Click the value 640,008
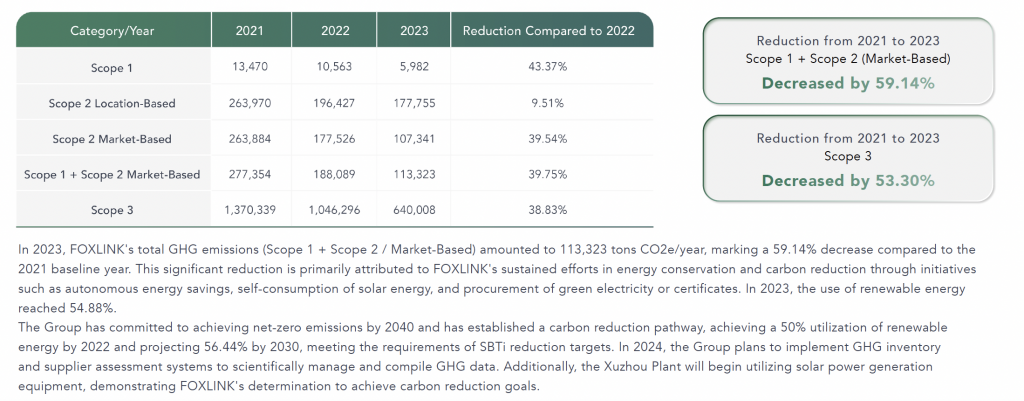 414,210
